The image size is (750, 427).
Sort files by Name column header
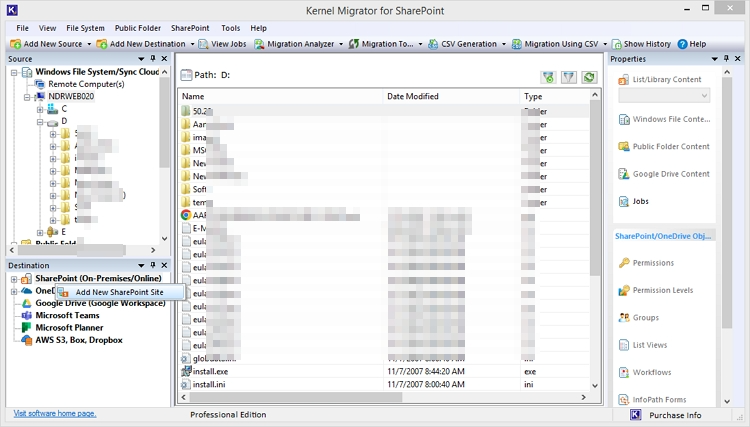pyautogui.click(x=280, y=96)
